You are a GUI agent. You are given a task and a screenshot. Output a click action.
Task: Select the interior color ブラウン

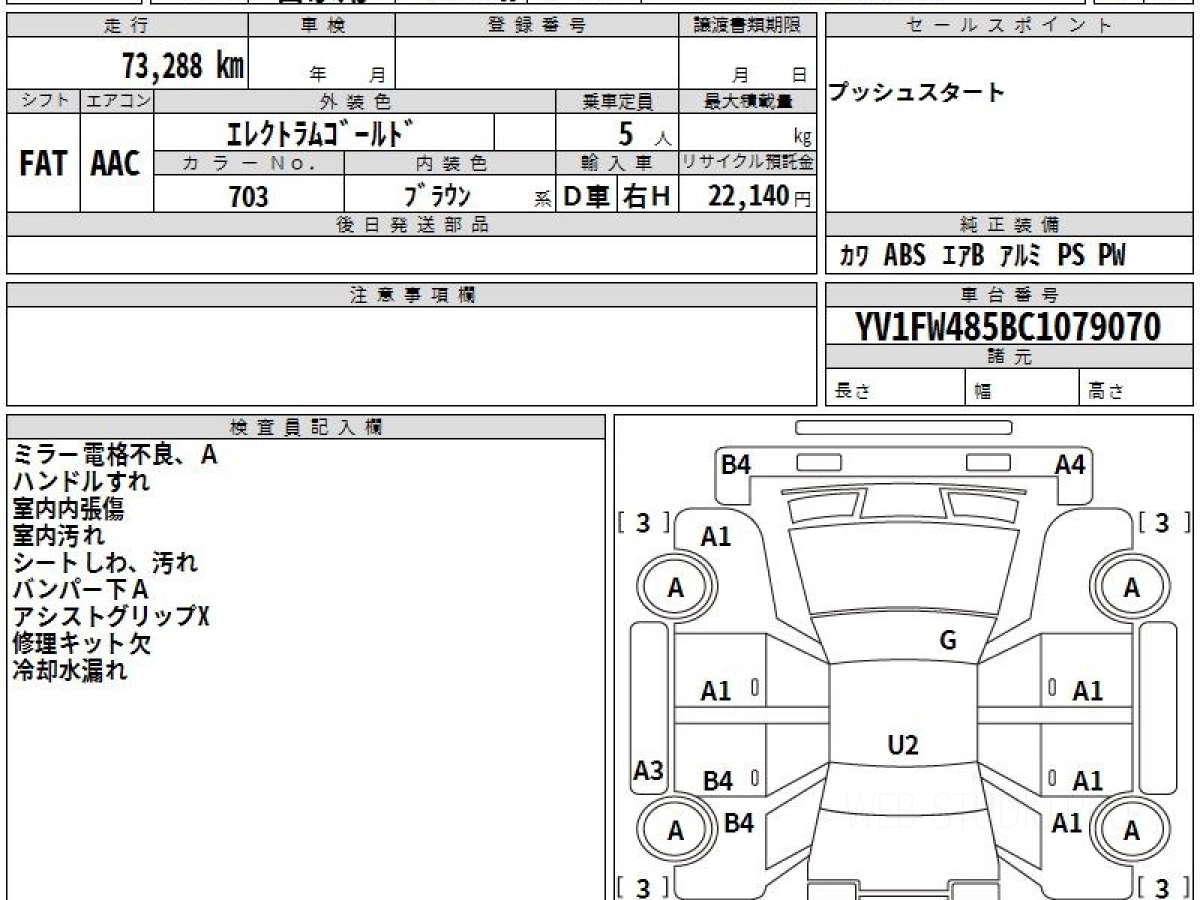tap(439, 196)
